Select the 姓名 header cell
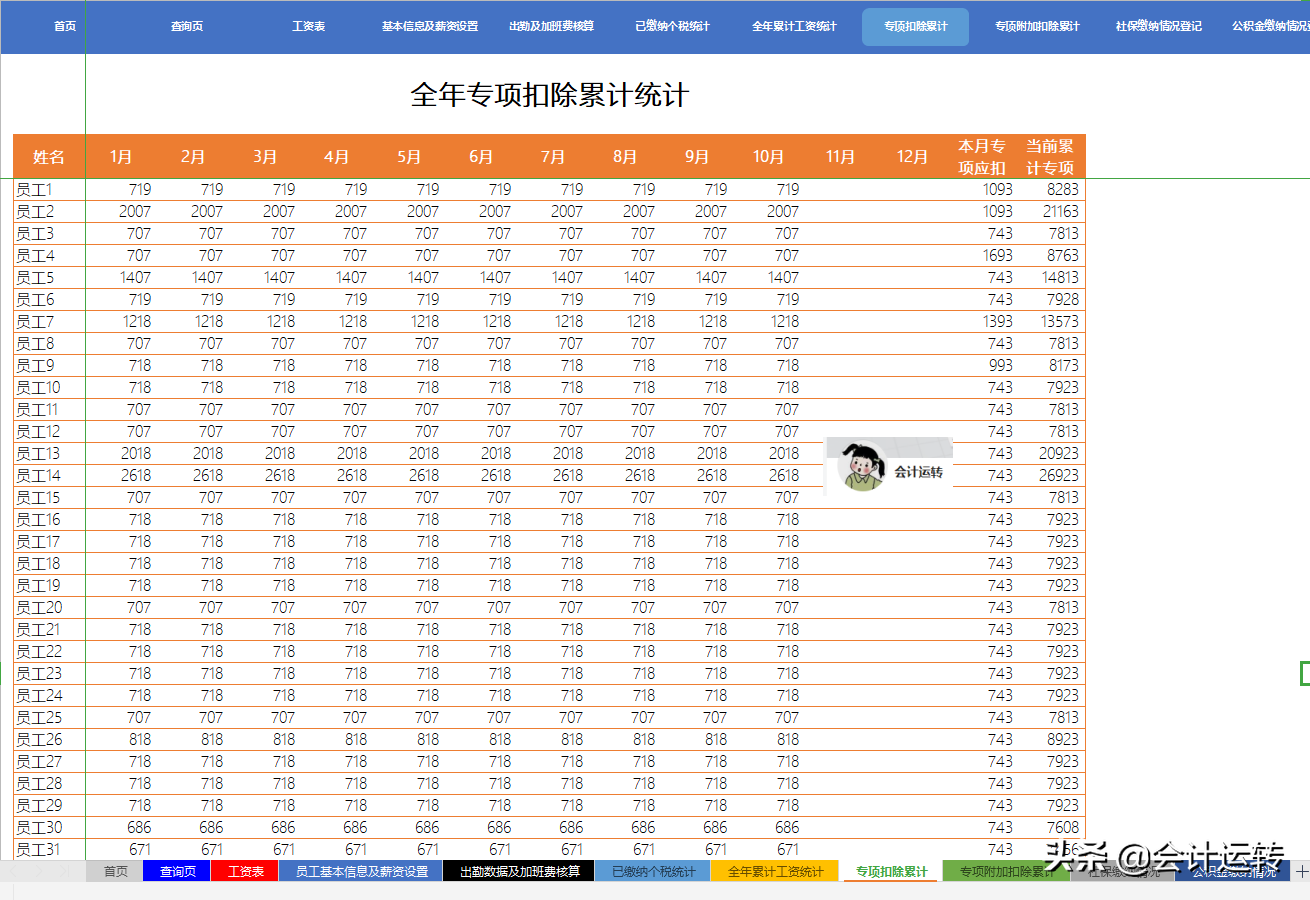This screenshot has height=900, width=1310. 49,156
